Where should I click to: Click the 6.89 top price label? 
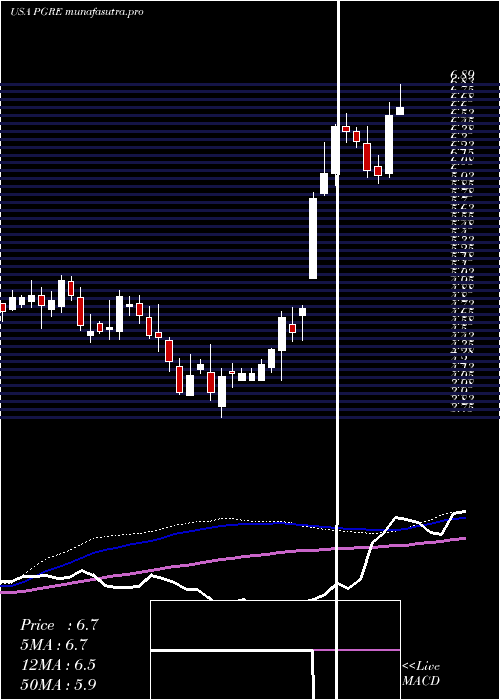(462, 75)
